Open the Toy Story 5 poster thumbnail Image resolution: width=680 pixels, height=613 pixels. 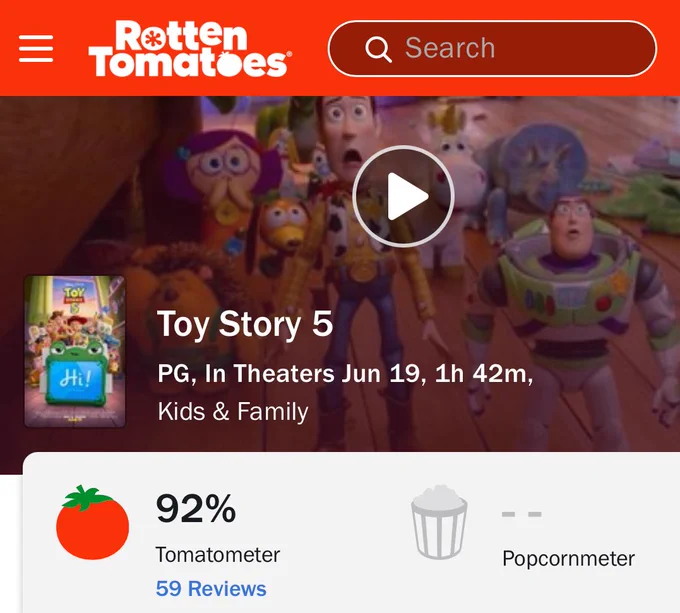coord(75,352)
